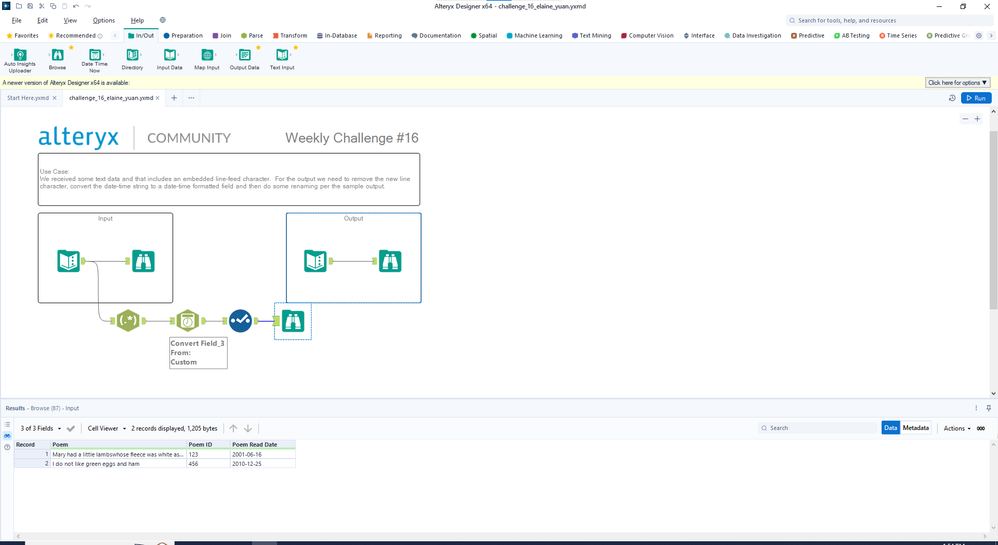
Task: Select the Output Data tool
Action: tap(244, 59)
